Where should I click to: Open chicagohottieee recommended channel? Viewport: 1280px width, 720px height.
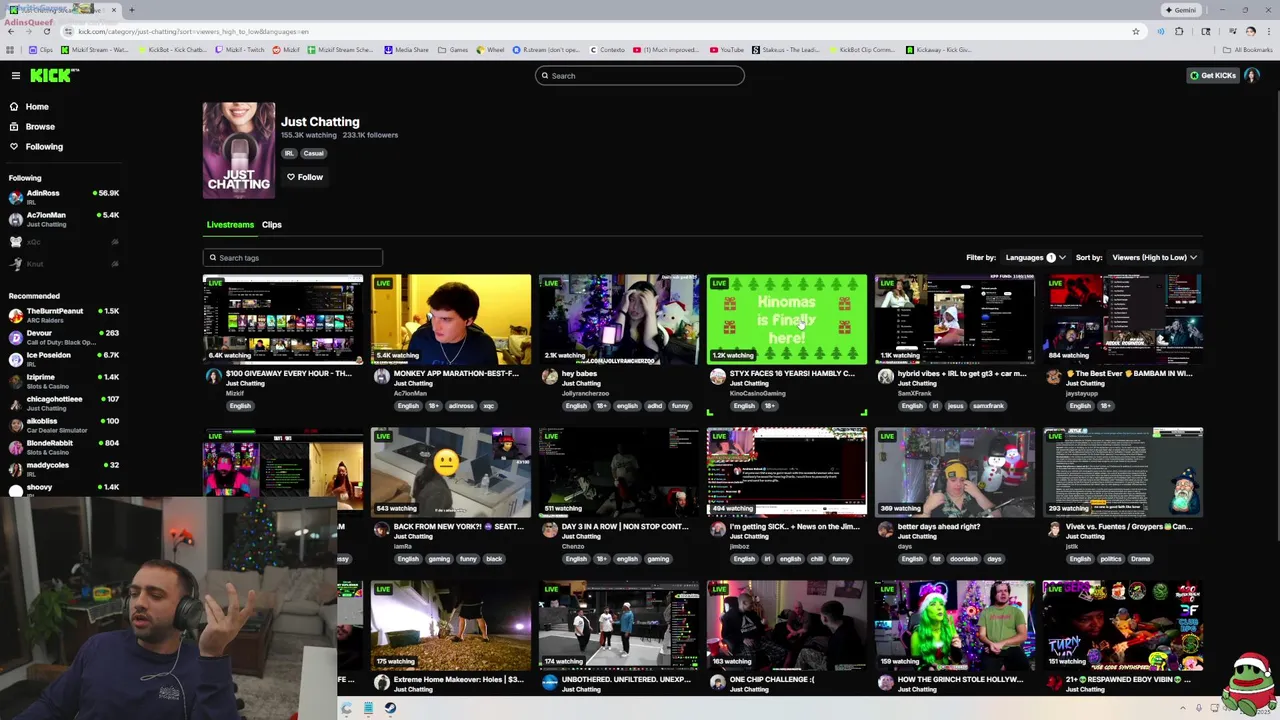click(x=64, y=403)
